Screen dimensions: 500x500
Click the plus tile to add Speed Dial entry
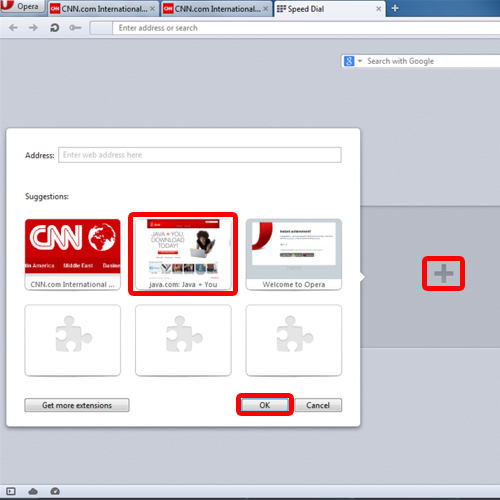tap(443, 273)
